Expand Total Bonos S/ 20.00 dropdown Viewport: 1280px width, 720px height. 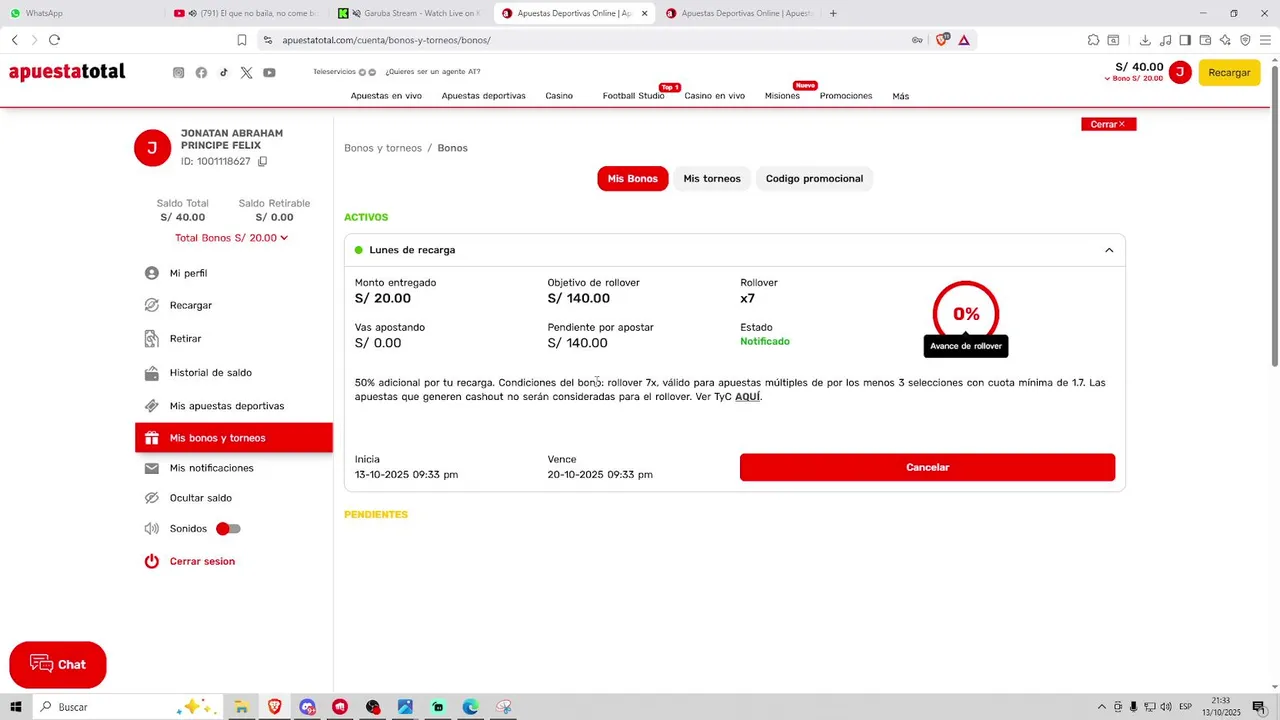coord(232,238)
